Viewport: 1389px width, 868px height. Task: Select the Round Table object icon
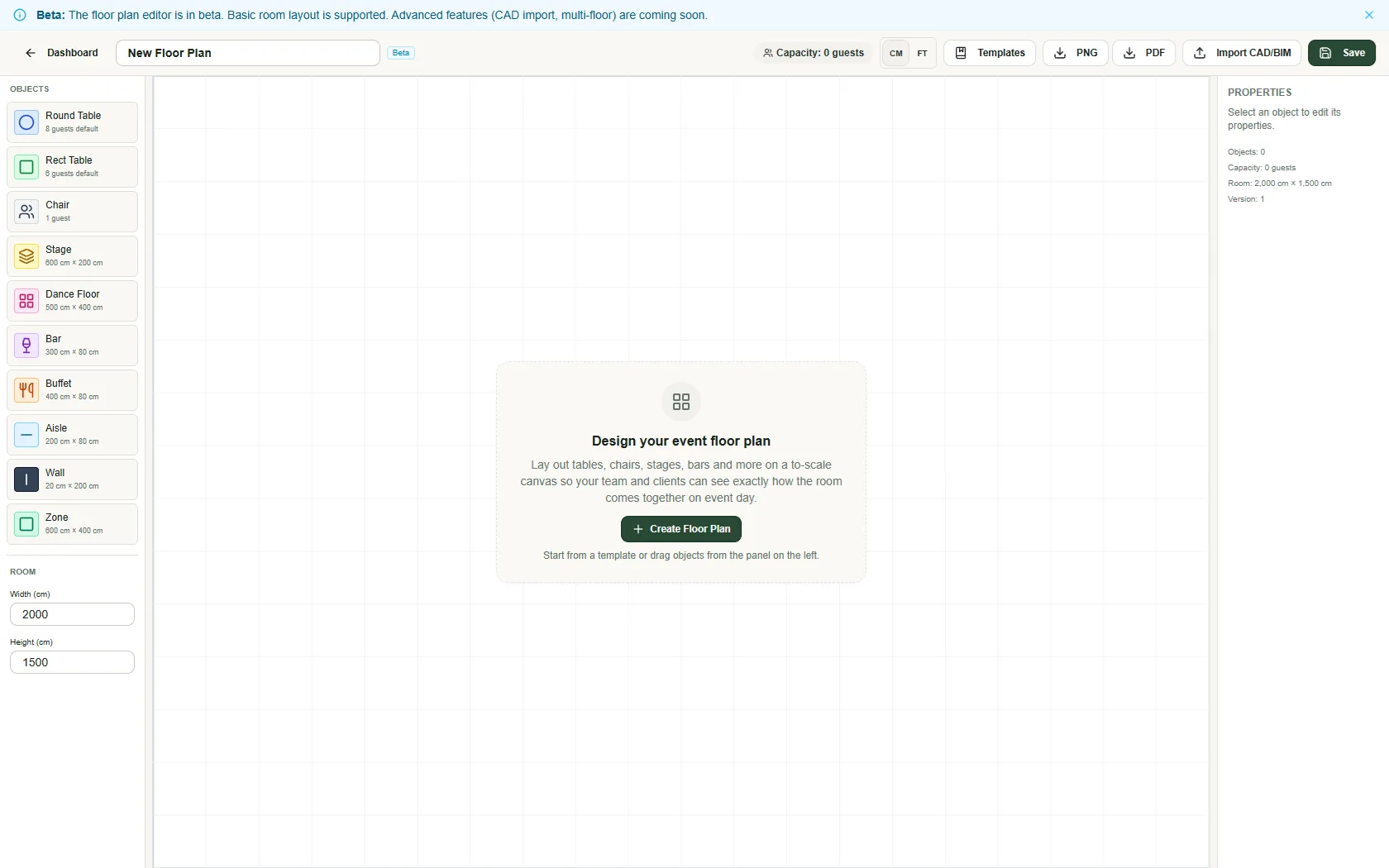click(x=26, y=122)
